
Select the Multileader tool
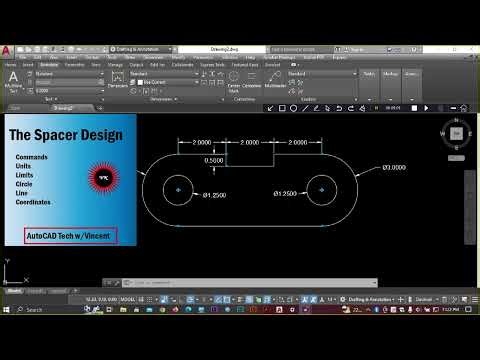275,80
